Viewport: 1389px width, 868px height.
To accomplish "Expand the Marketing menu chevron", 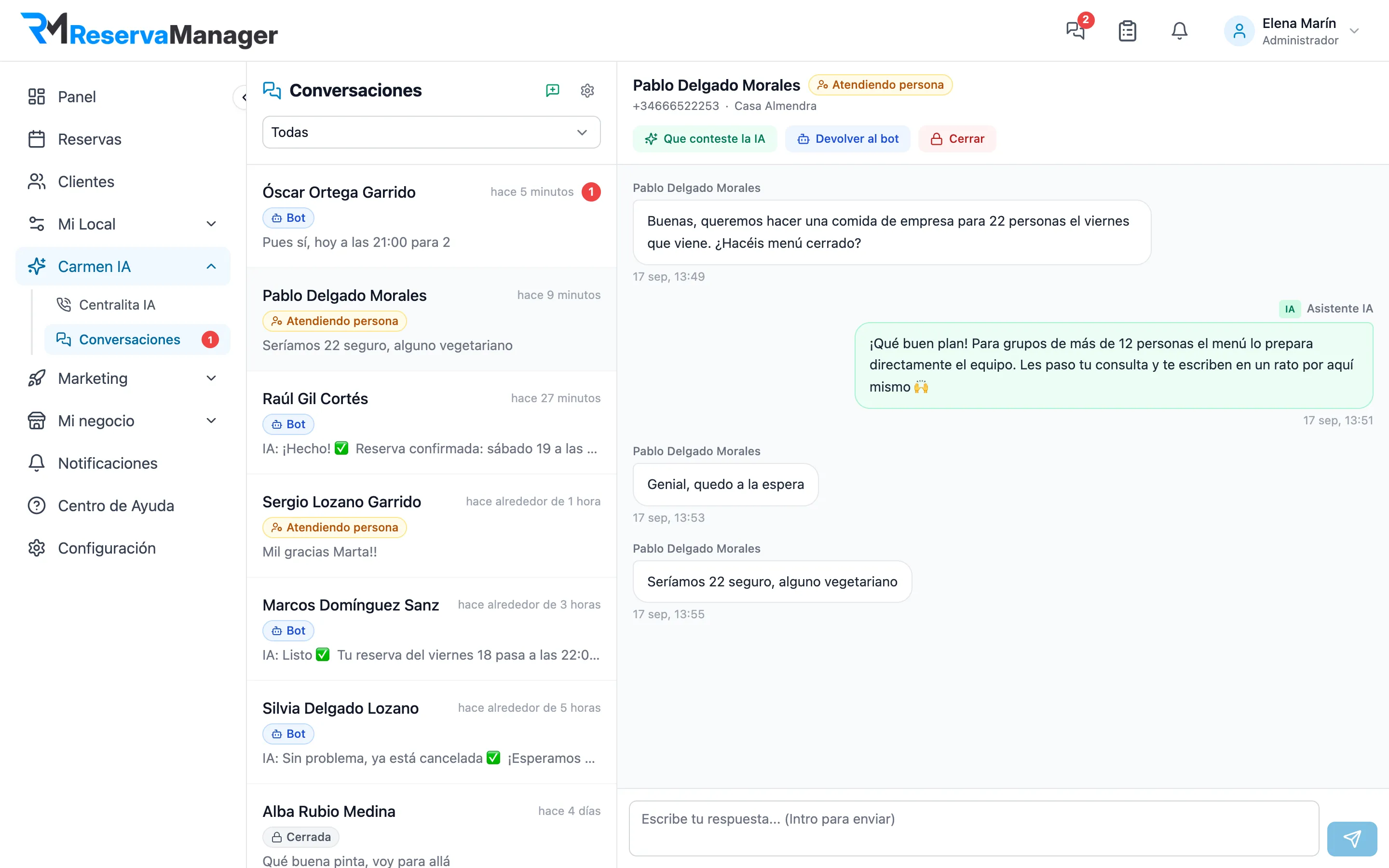I will click(211, 378).
